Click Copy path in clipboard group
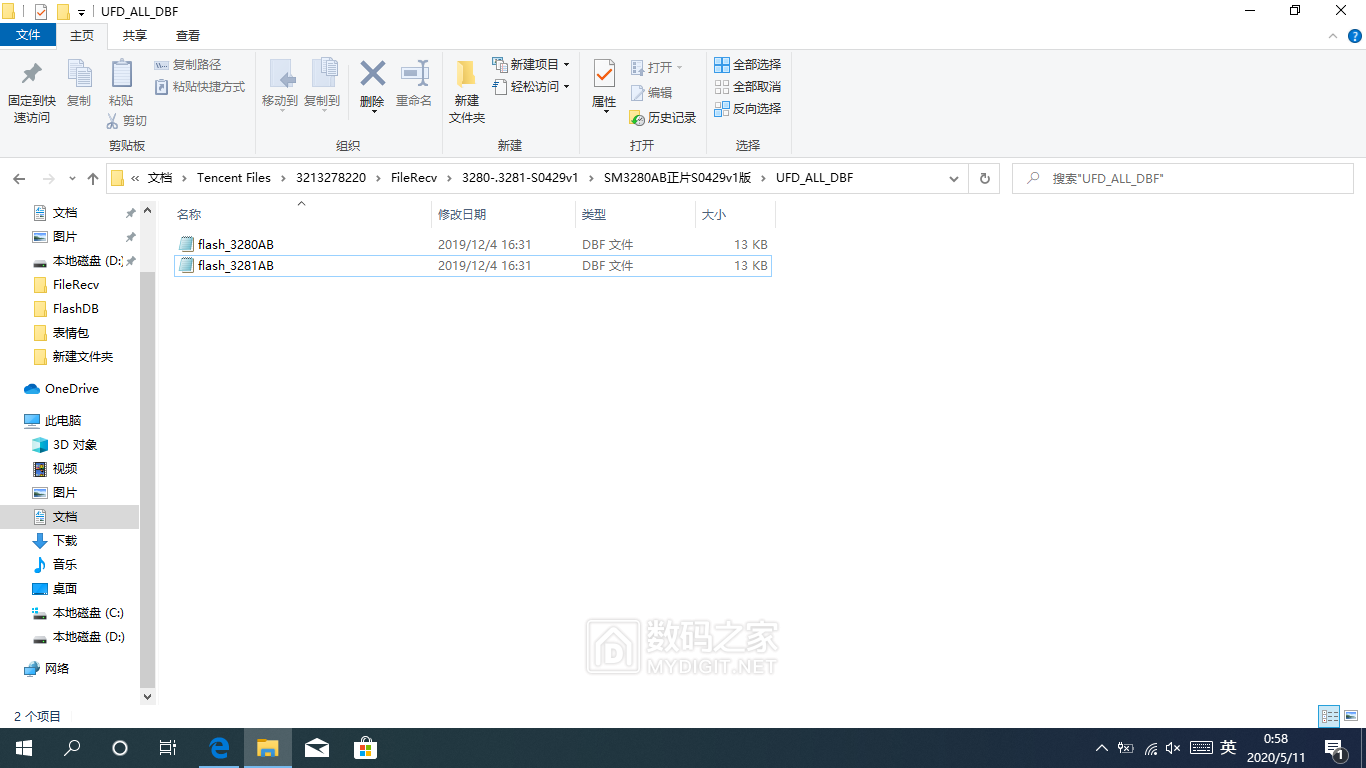The height and width of the screenshot is (768, 1366). [188, 65]
